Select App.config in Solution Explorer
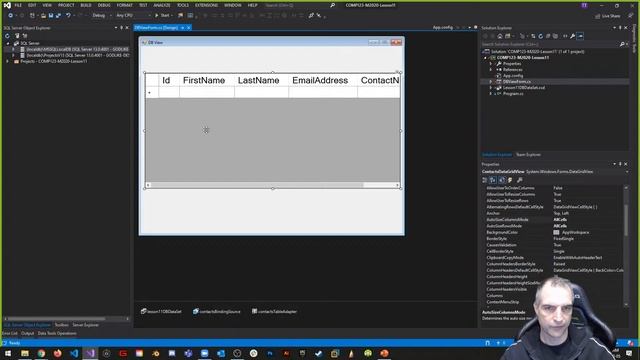The width and height of the screenshot is (640, 360). [513, 76]
